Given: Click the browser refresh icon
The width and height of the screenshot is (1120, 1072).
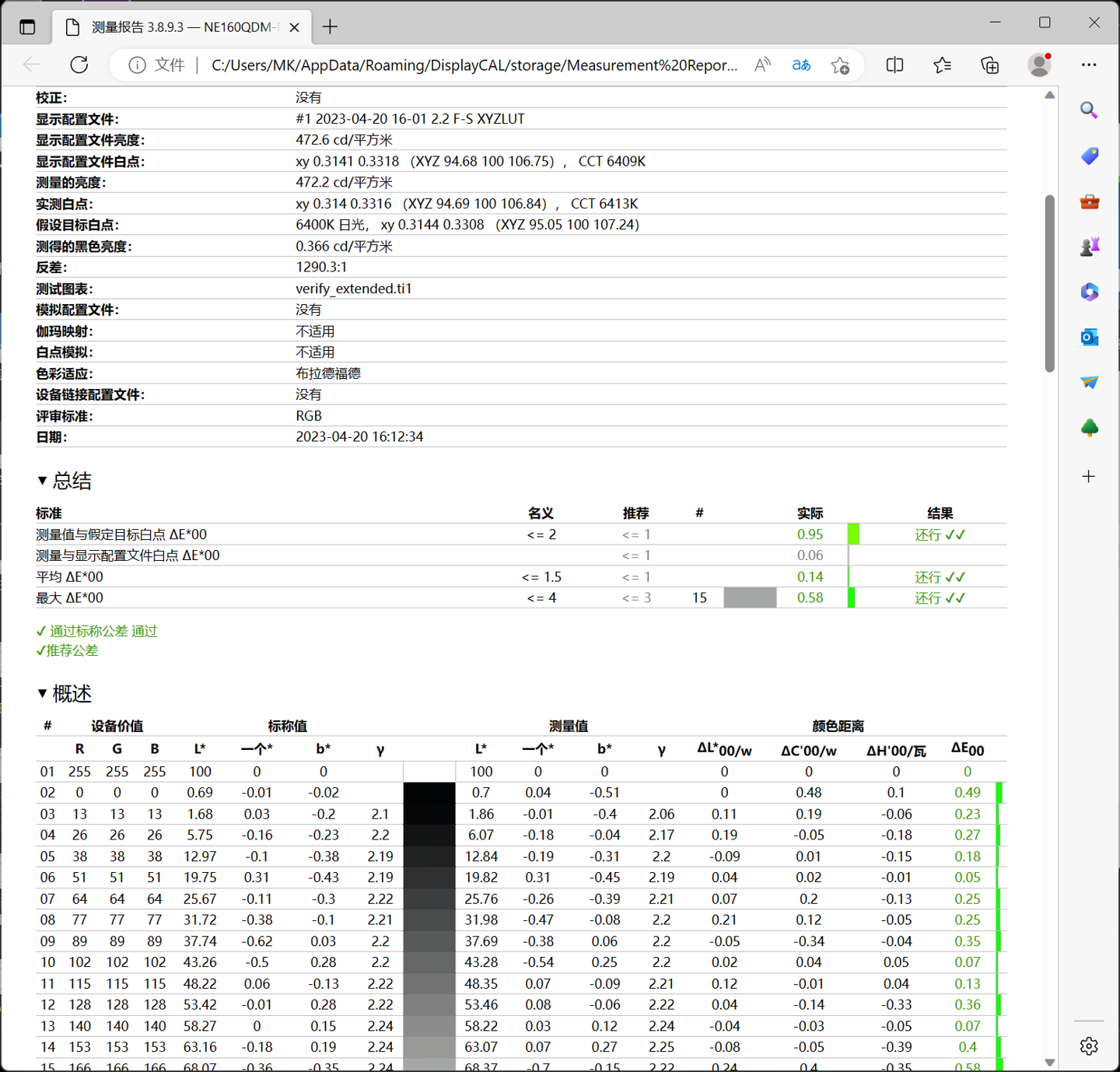Looking at the screenshot, I should tap(79, 65).
